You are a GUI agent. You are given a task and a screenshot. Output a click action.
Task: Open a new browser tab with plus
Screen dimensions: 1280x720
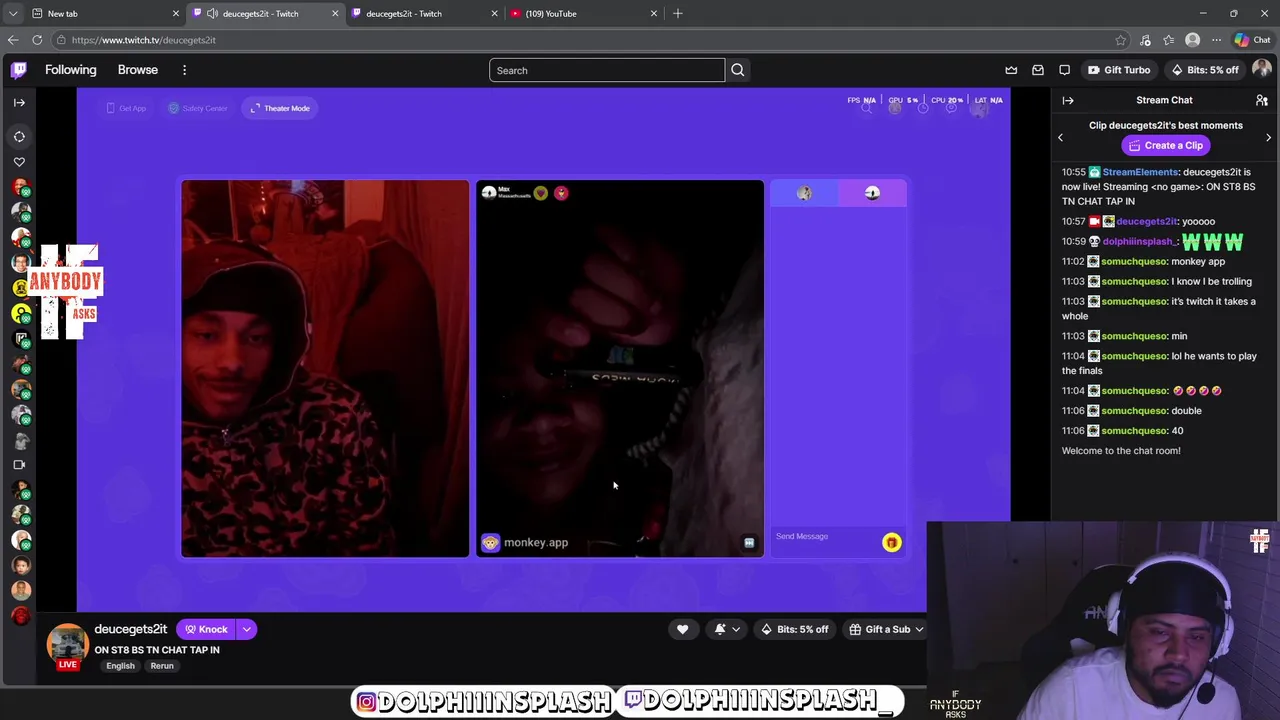[678, 13]
